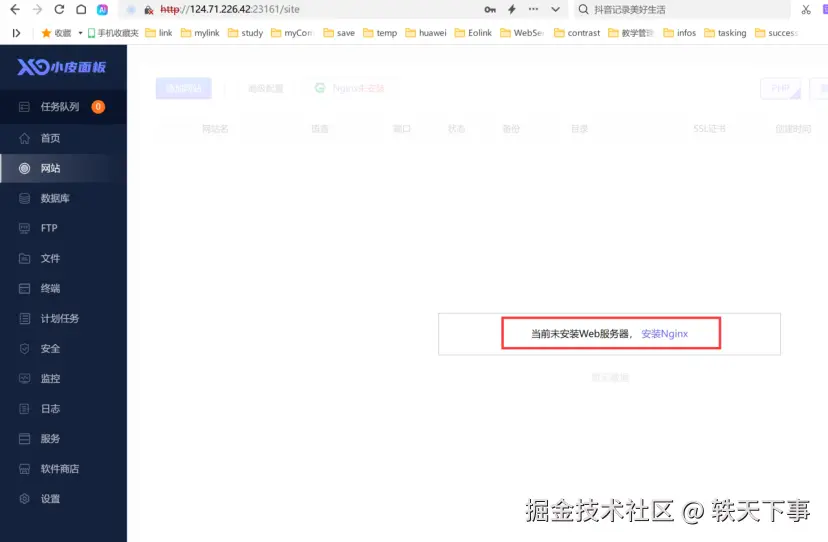Viewport: 828px width, 542px height.
Task: Open 安全 security in sidebar
Action: (x=63, y=349)
